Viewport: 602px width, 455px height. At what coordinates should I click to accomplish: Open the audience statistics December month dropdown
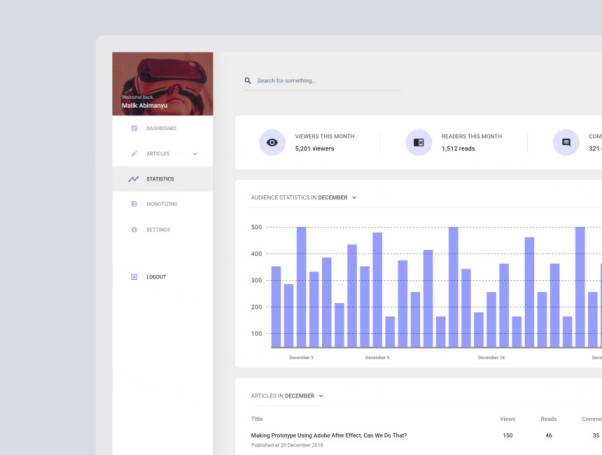(354, 198)
